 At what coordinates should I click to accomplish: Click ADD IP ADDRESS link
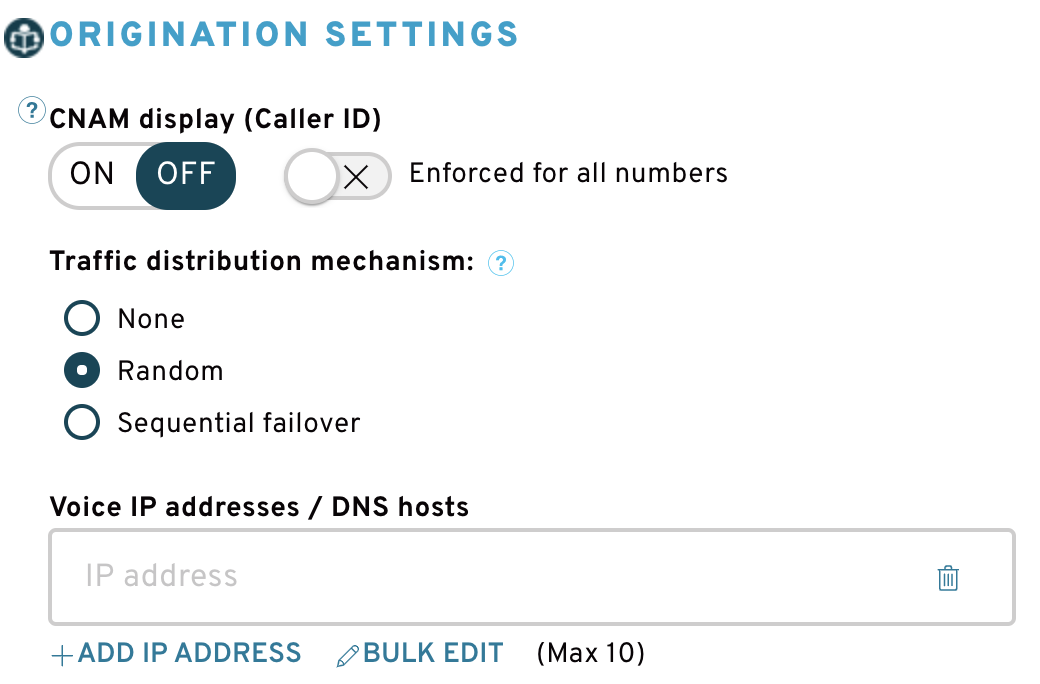tap(190, 653)
